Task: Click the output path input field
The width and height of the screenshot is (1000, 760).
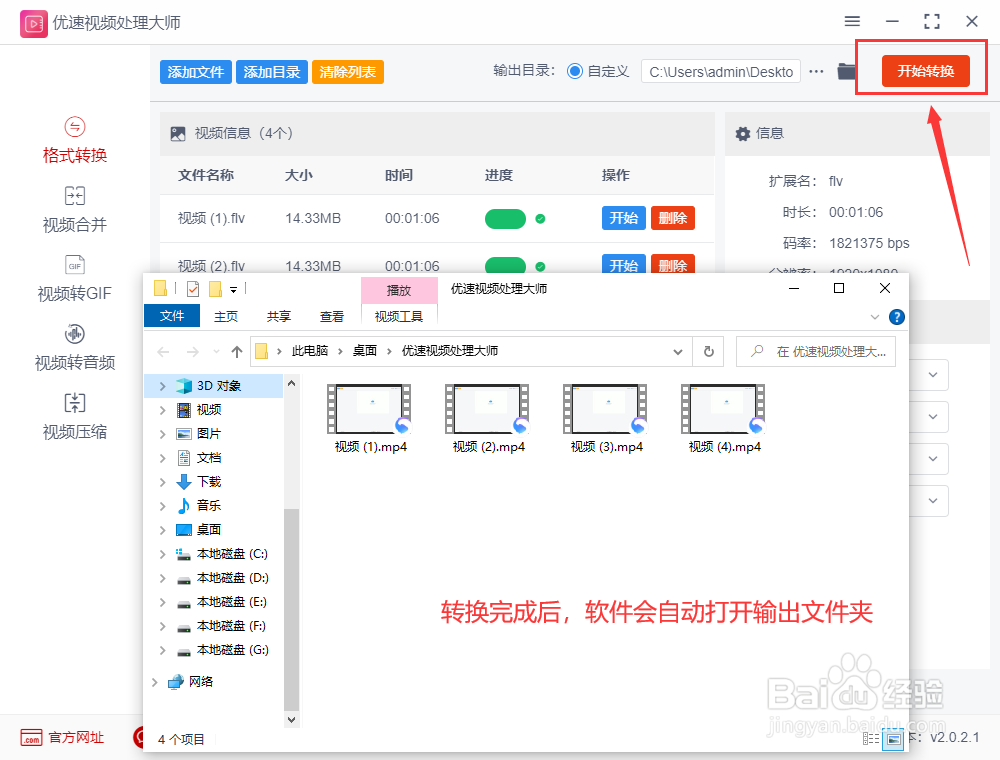Action: [x=721, y=72]
